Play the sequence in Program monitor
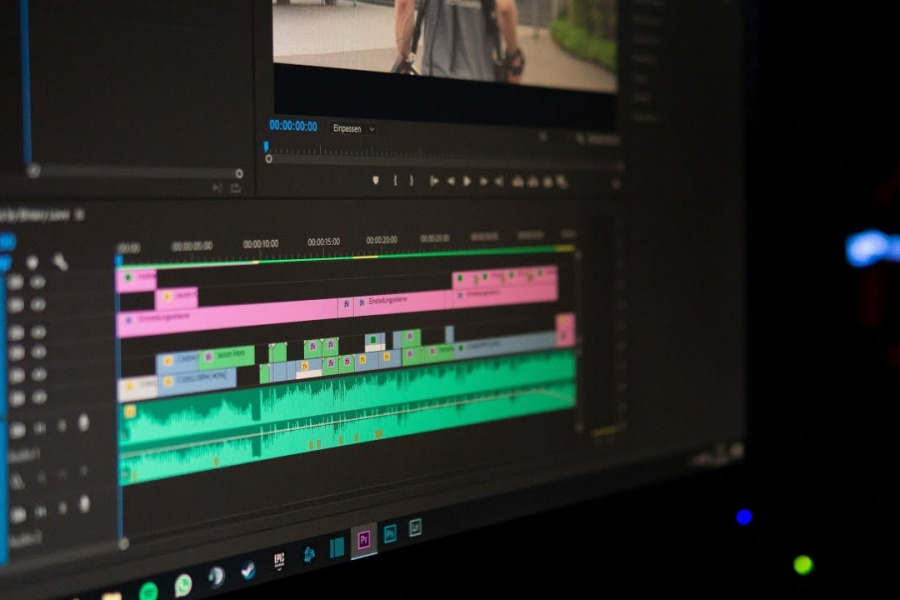The image size is (900, 600). (x=467, y=181)
